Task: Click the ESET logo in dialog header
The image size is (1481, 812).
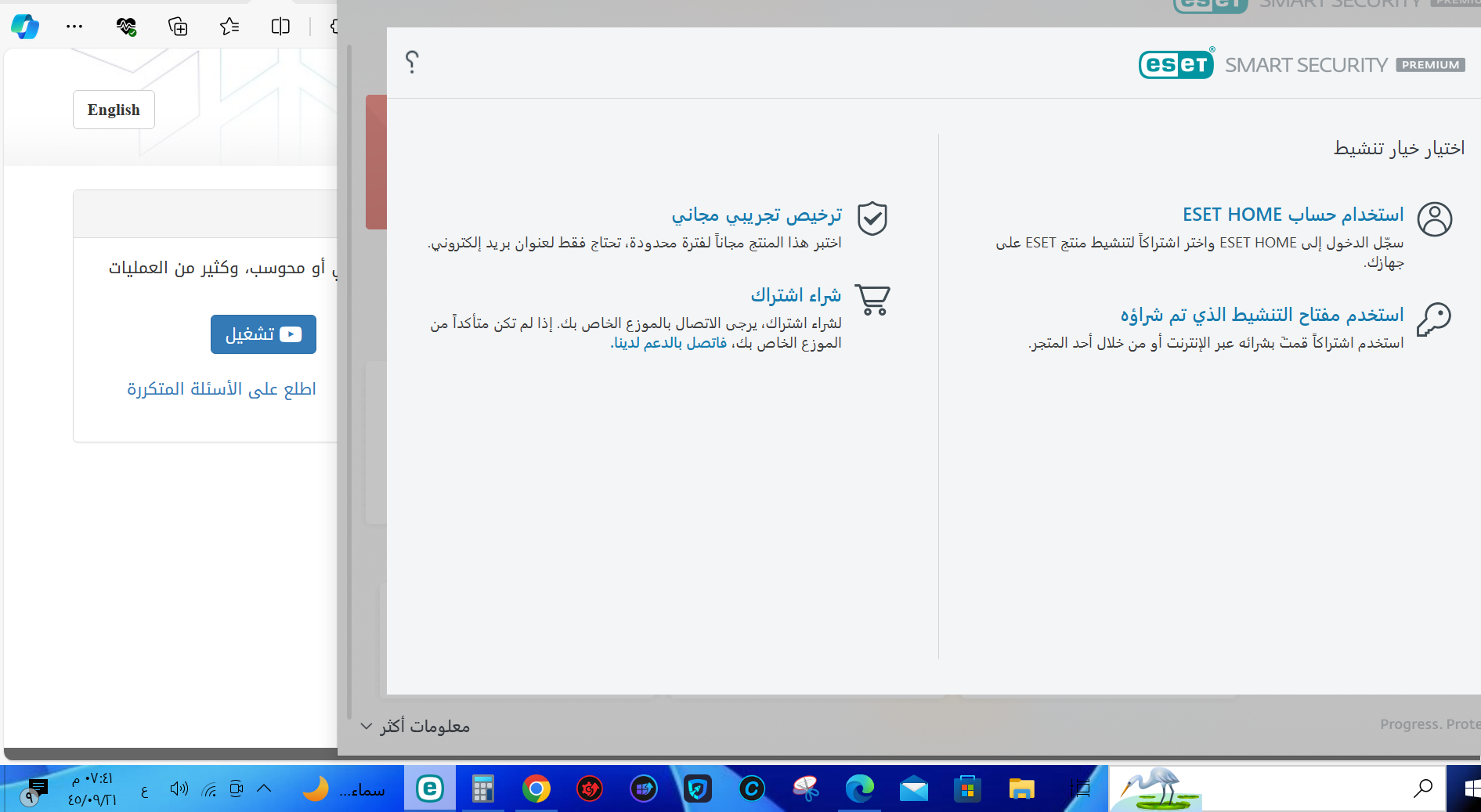Action: coord(1176,64)
